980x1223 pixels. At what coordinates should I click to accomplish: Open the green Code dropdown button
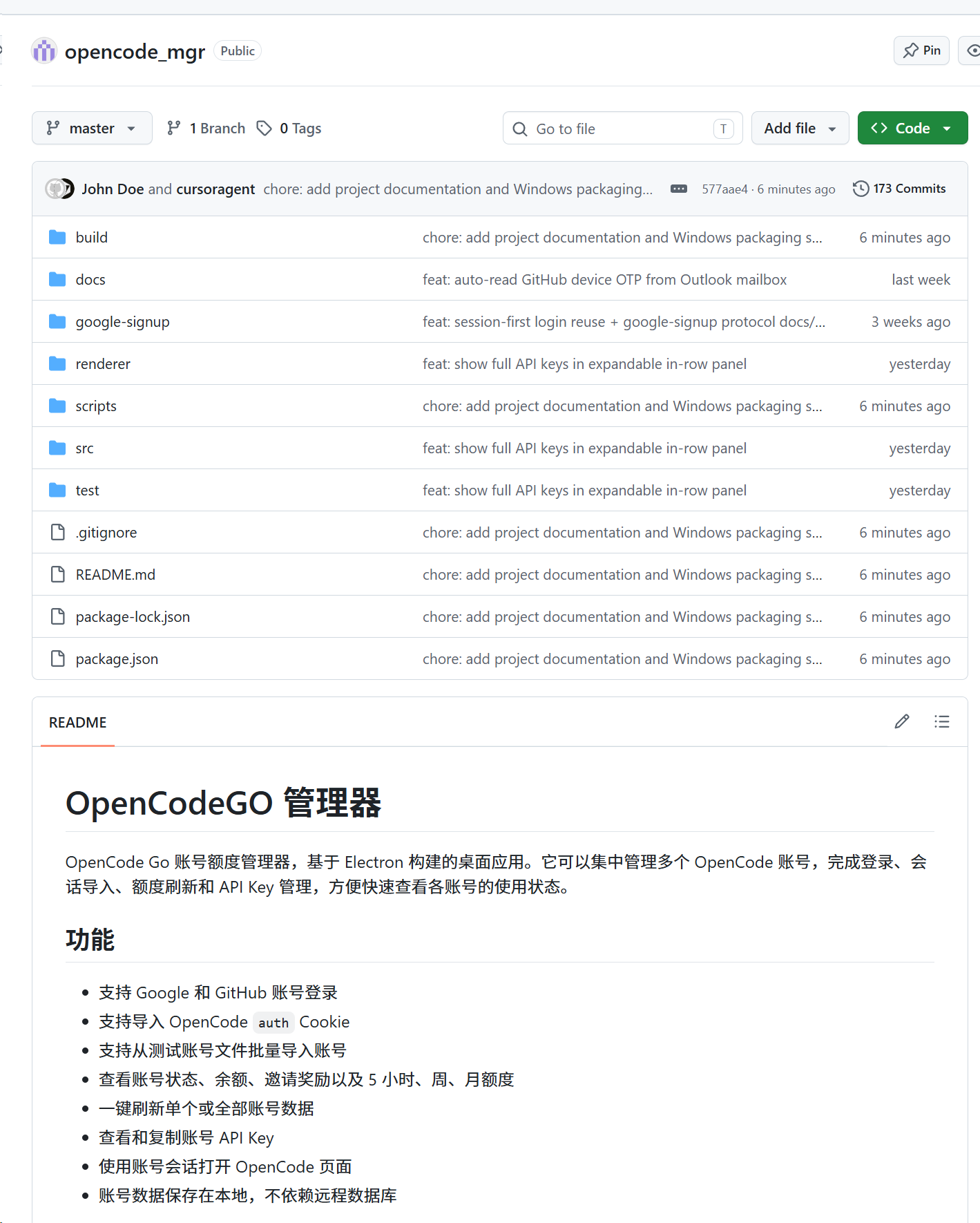pyautogui.click(x=912, y=128)
